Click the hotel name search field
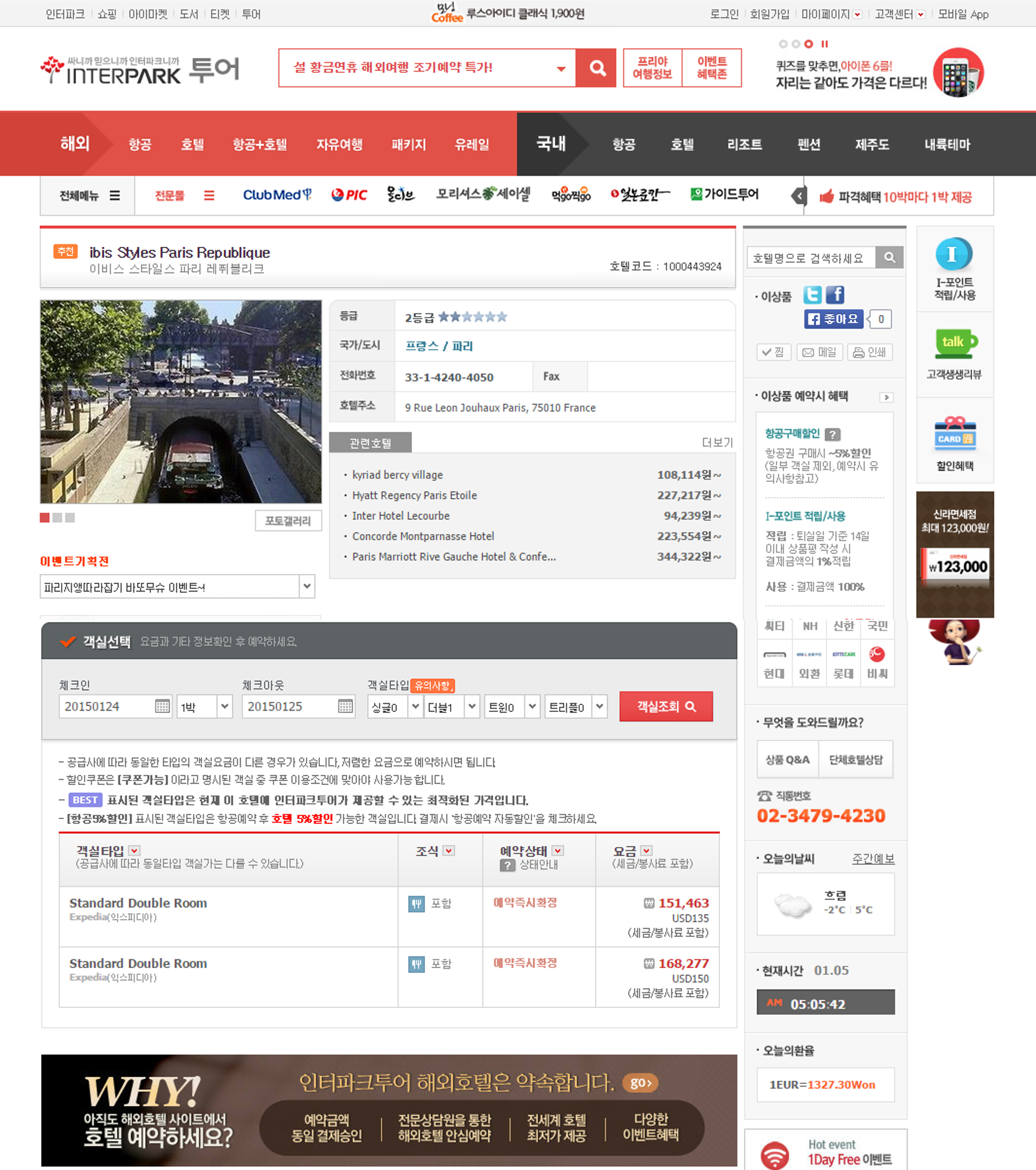This screenshot has width=1036, height=1170. coord(811,257)
